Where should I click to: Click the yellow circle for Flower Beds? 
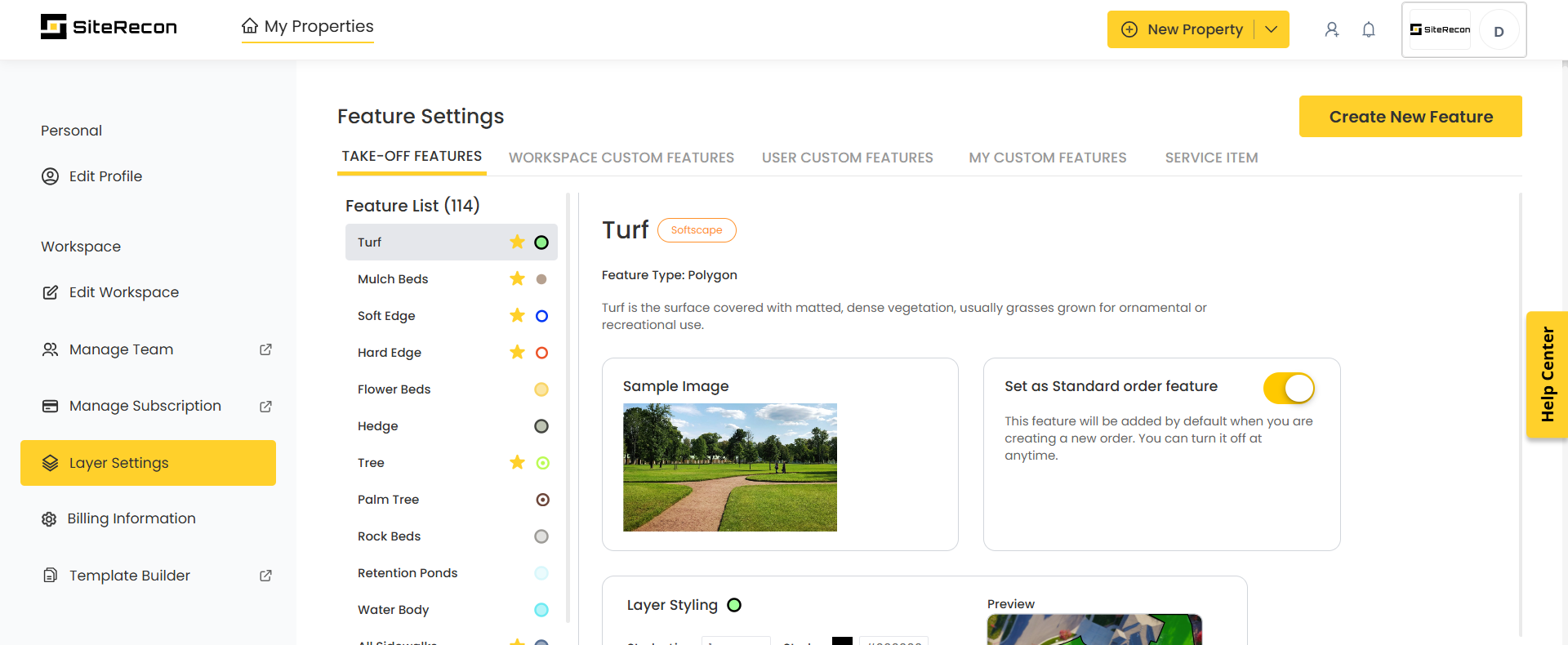[x=541, y=389]
